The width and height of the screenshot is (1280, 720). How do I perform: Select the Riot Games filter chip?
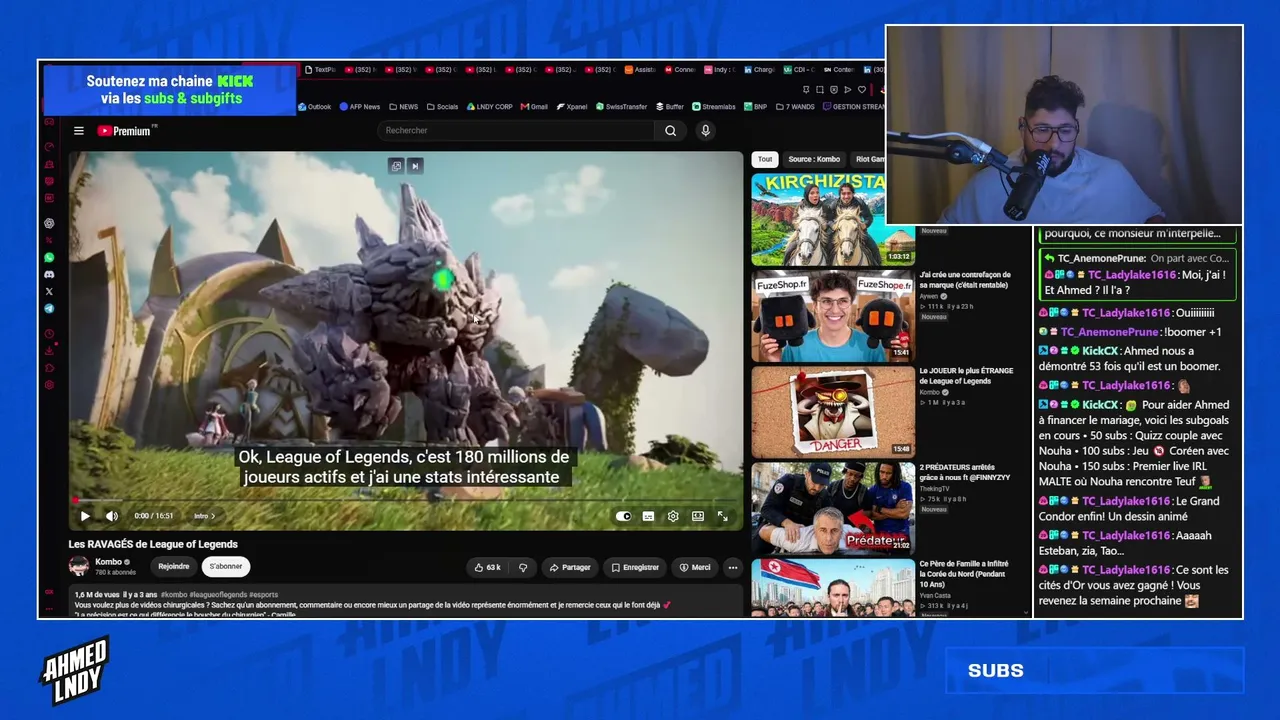coord(868,159)
